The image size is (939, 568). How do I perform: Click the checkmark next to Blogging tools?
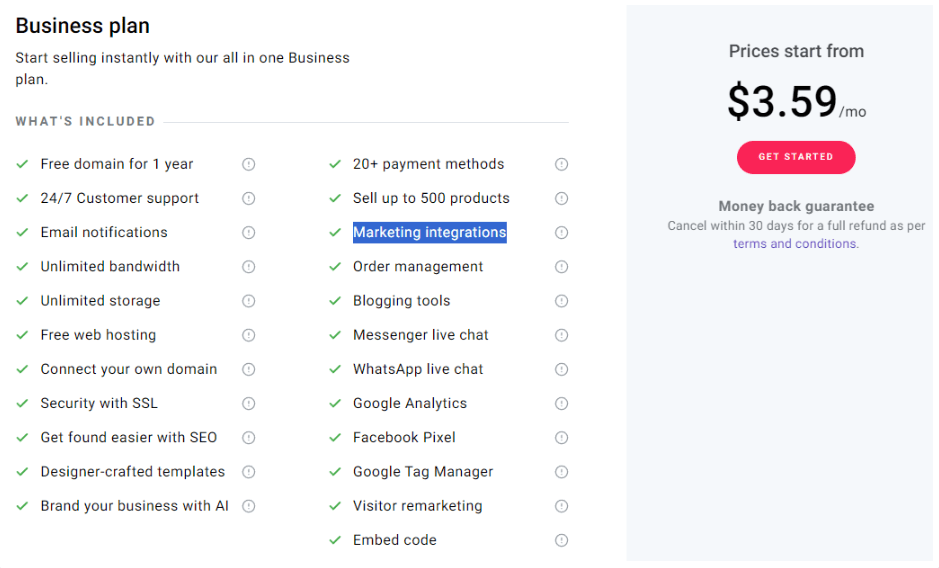click(x=335, y=301)
